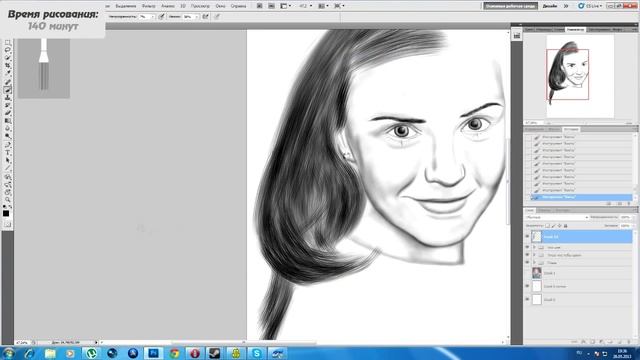Viewport: 640px width, 360px height.
Task: Select the Horizontal Type tool
Action: click(7, 152)
